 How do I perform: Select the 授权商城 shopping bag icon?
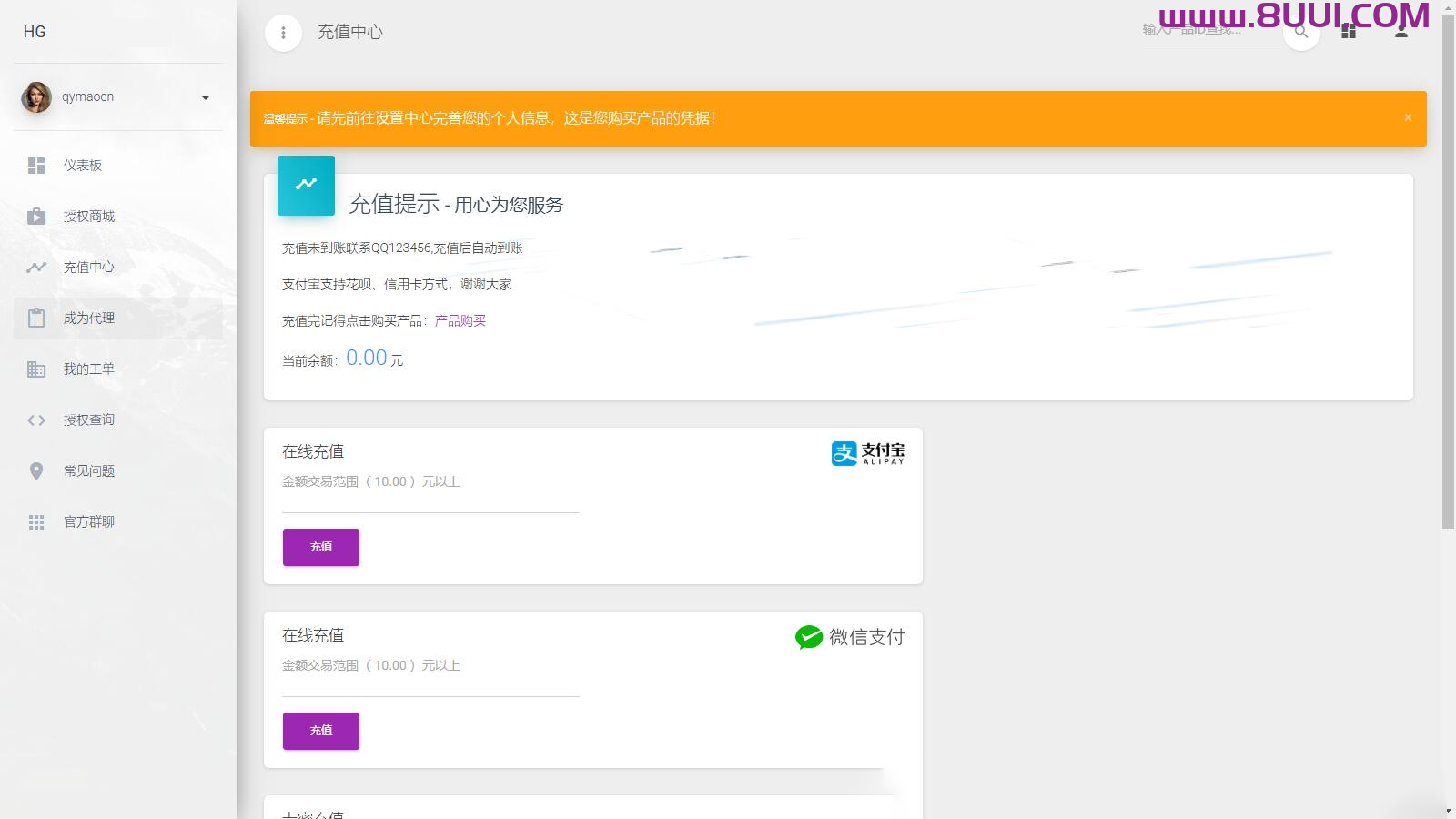[36, 216]
